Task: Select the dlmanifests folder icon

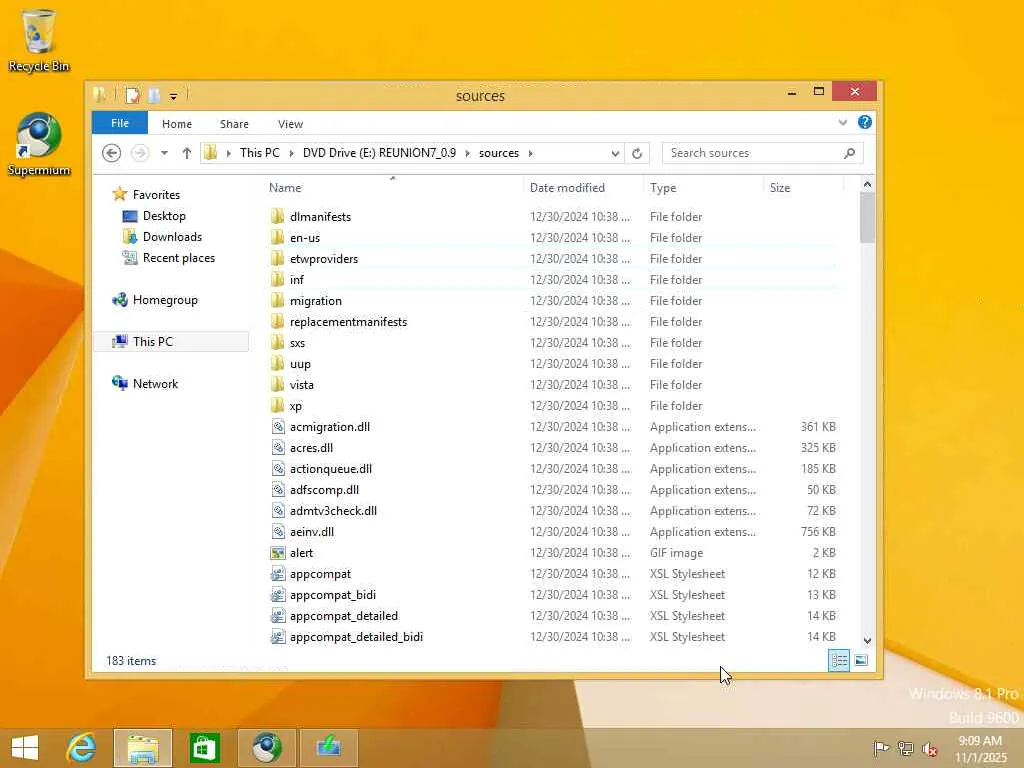Action: click(278, 216)
